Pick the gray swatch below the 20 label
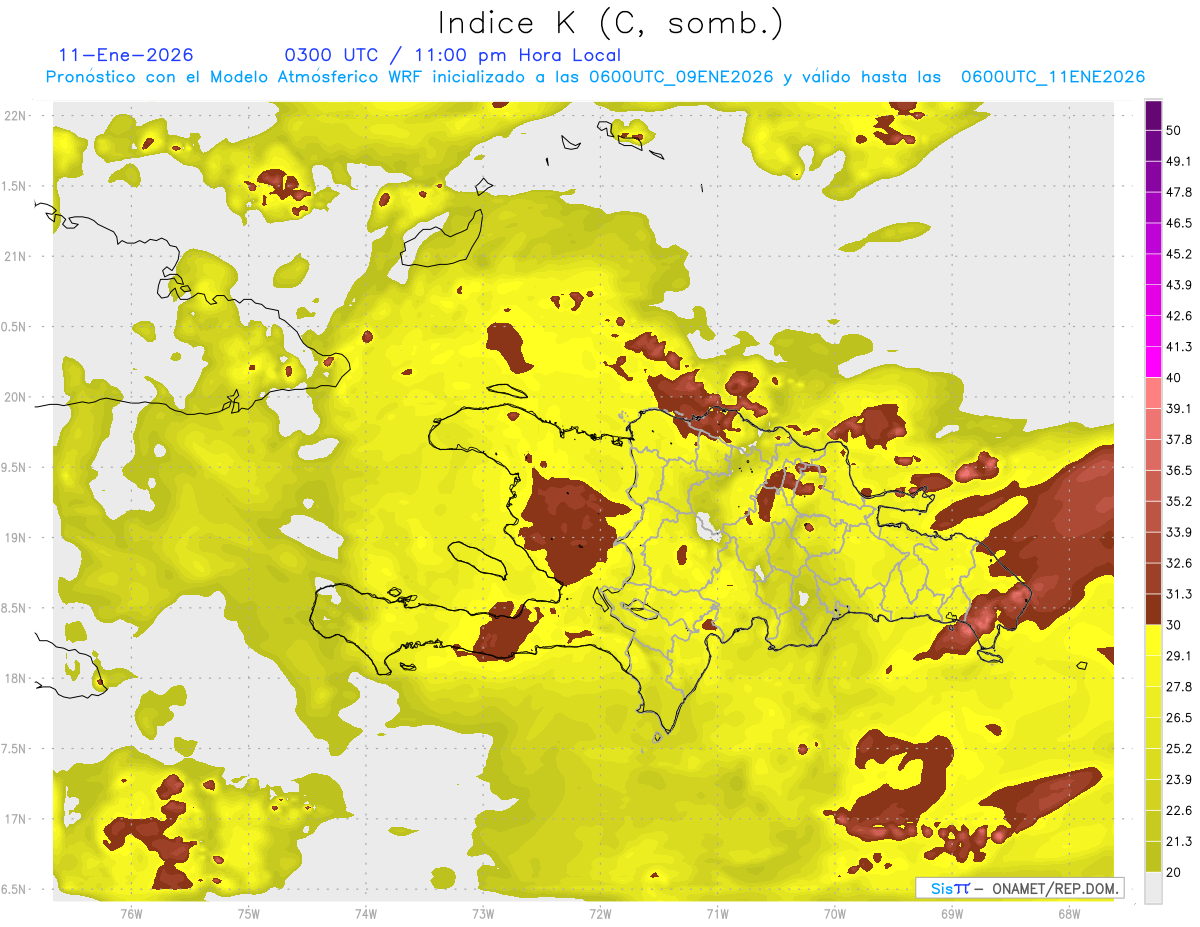 (x=1153, y=888)
